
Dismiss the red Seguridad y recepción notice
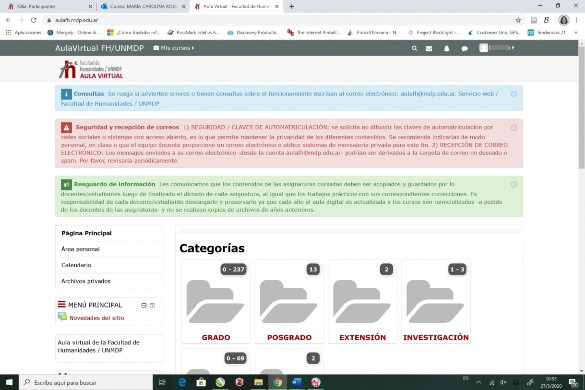coord(514,128)
